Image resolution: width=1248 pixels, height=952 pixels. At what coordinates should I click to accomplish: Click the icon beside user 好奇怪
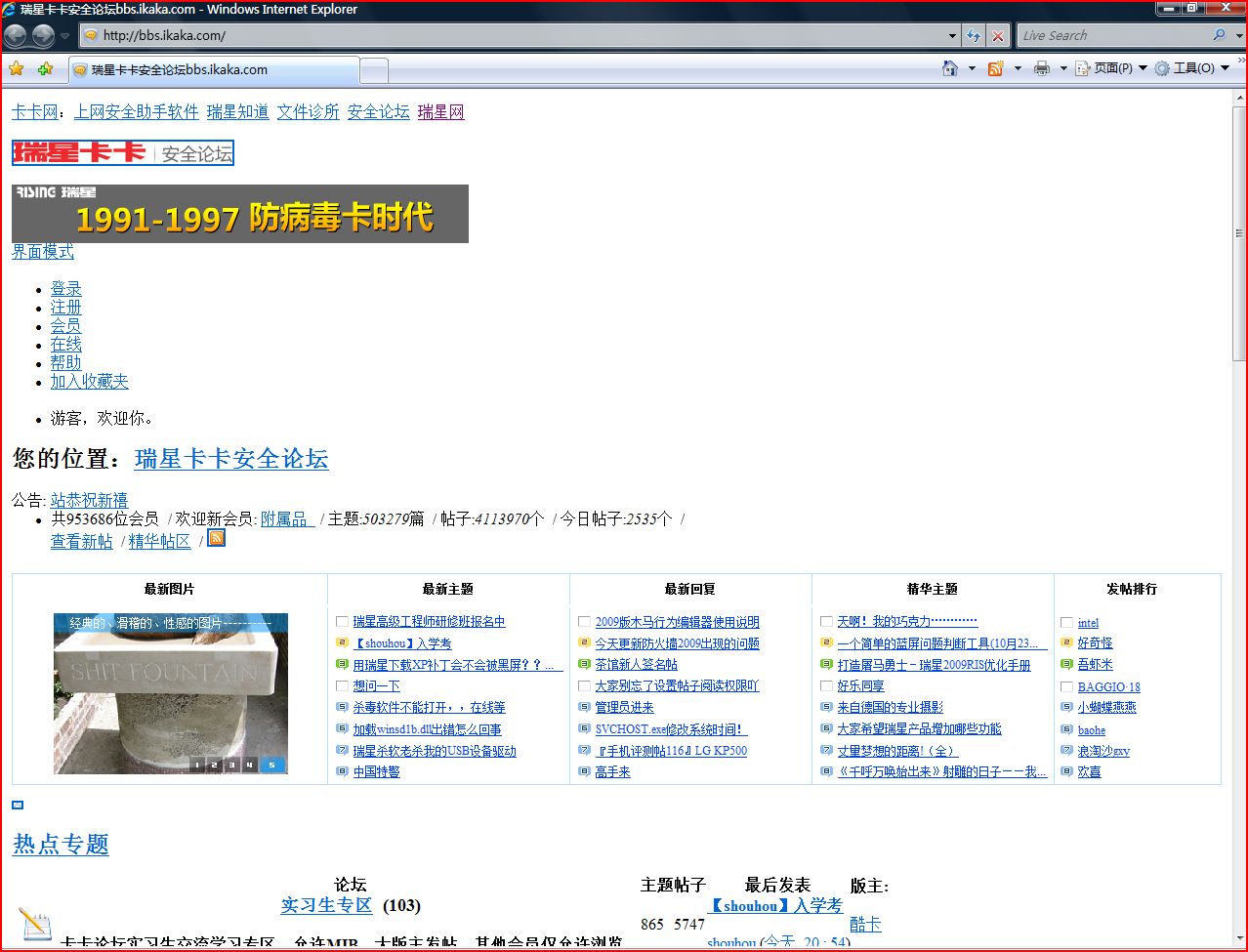[x=1066, y=642]
